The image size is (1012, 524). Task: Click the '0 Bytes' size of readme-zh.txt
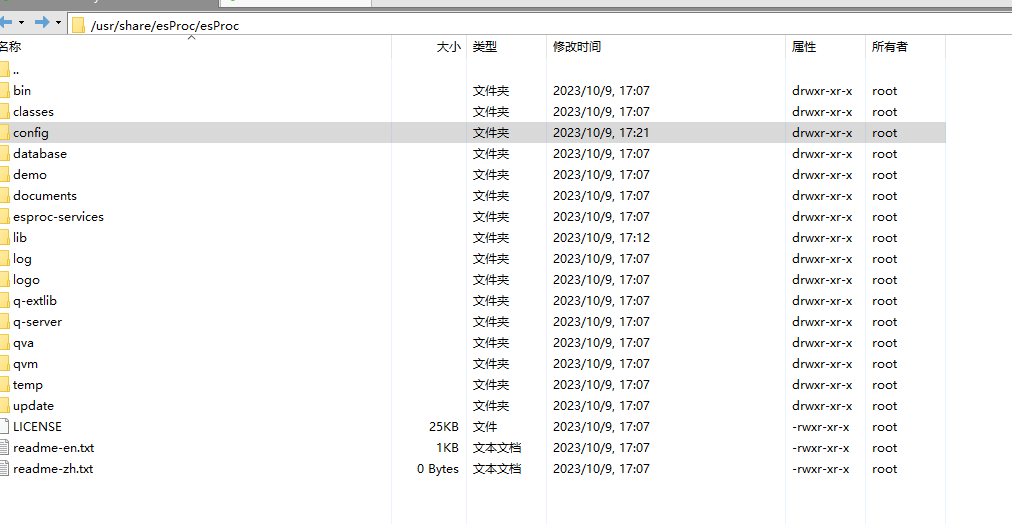pyautogui.click(x=438, y=469)
